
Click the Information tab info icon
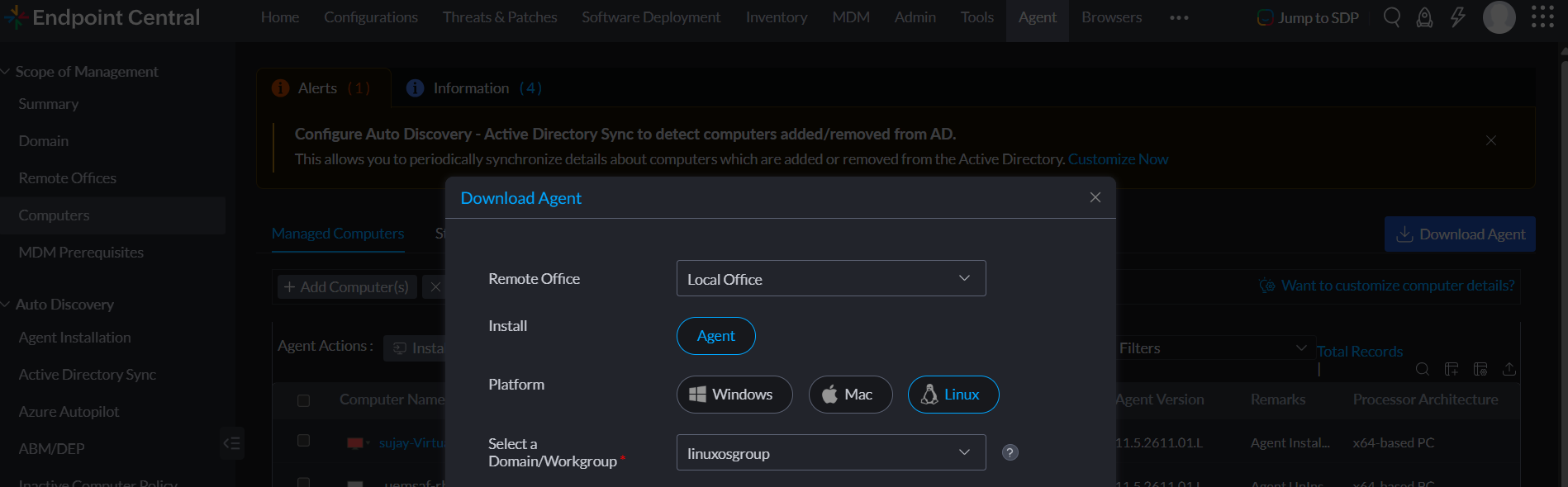click(416, 88)
